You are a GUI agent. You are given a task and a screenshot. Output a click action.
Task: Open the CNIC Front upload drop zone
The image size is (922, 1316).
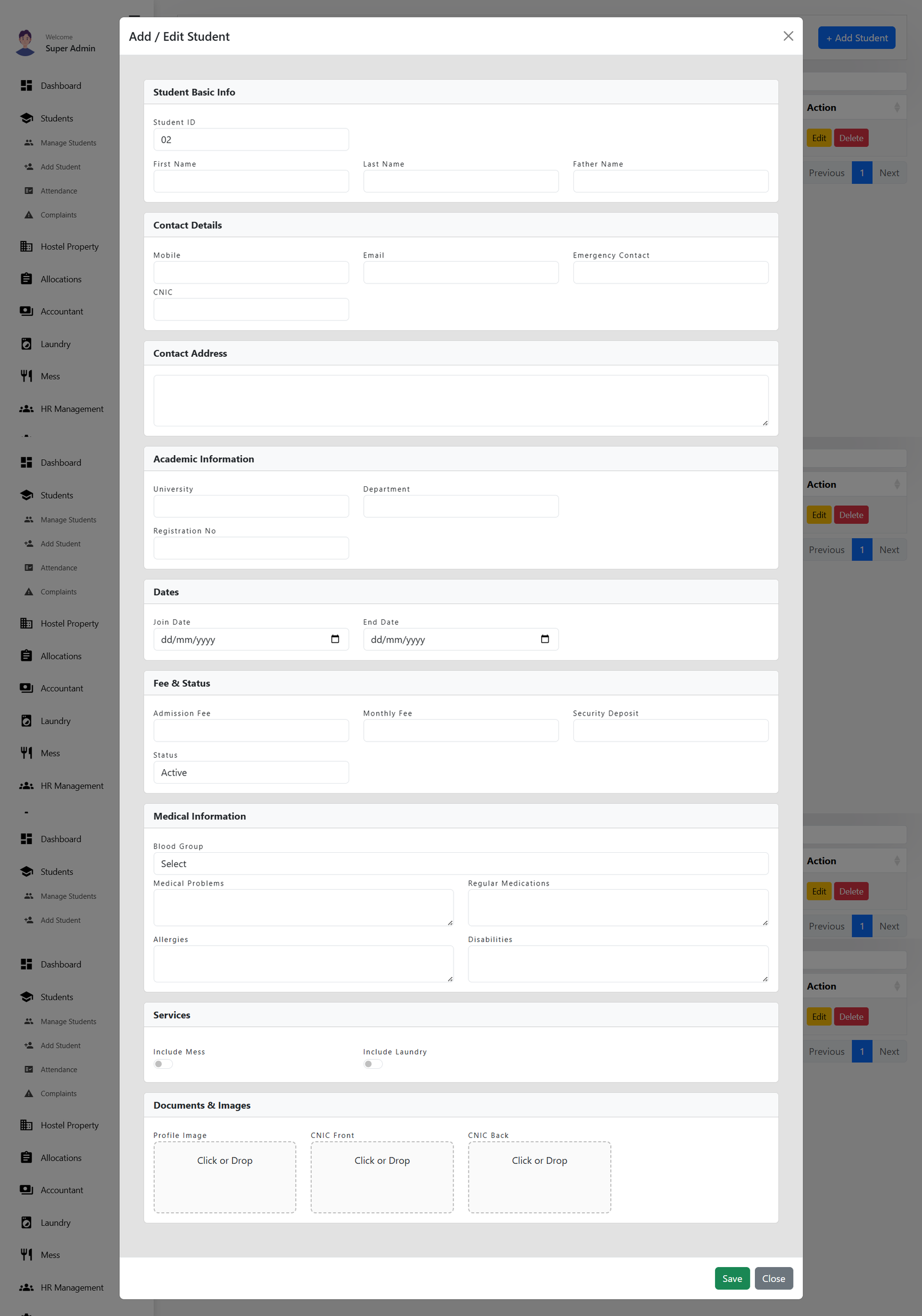(x=382, y=1177)
